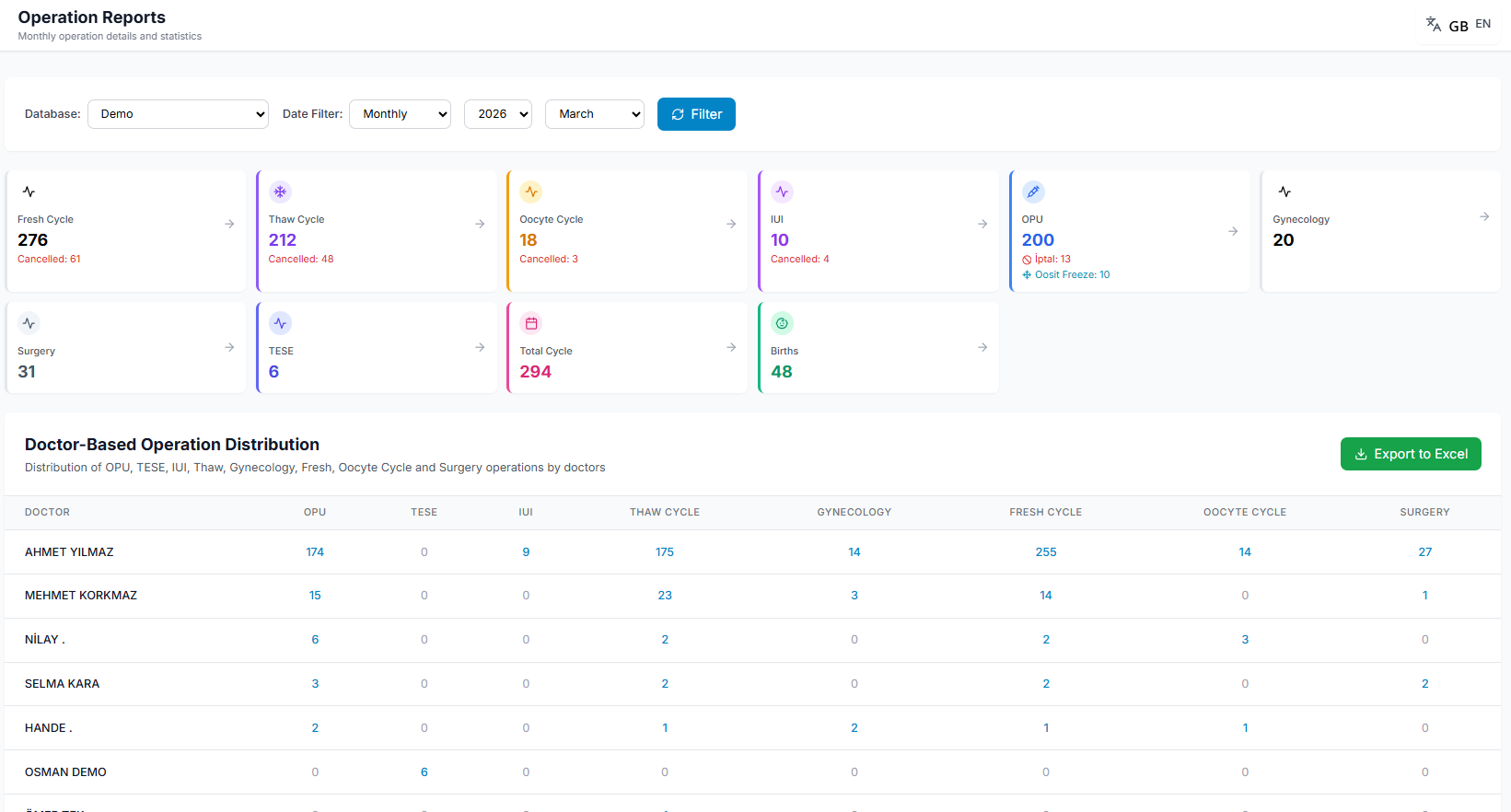Click the SURGERY column header
Viewport: 1511px width, 812px height.
pyautogui.click(x=1424, y=512)
